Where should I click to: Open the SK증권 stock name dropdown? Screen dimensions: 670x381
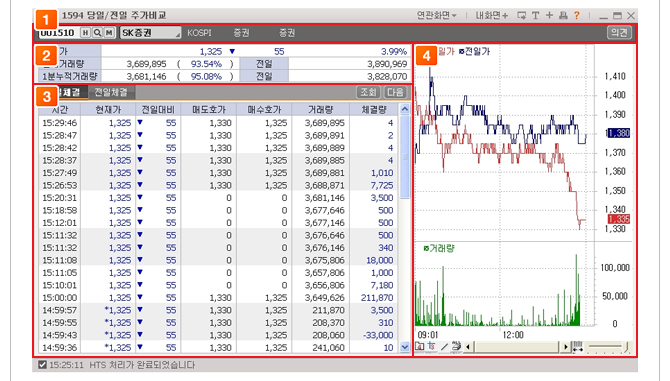[x=150, y=32]
